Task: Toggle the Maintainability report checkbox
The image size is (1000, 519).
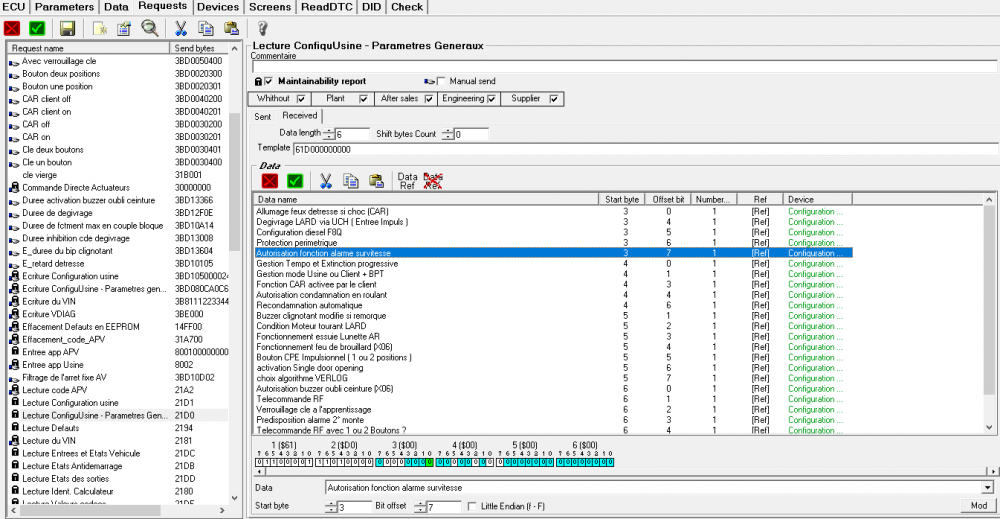Action: [x=268, y=81]
